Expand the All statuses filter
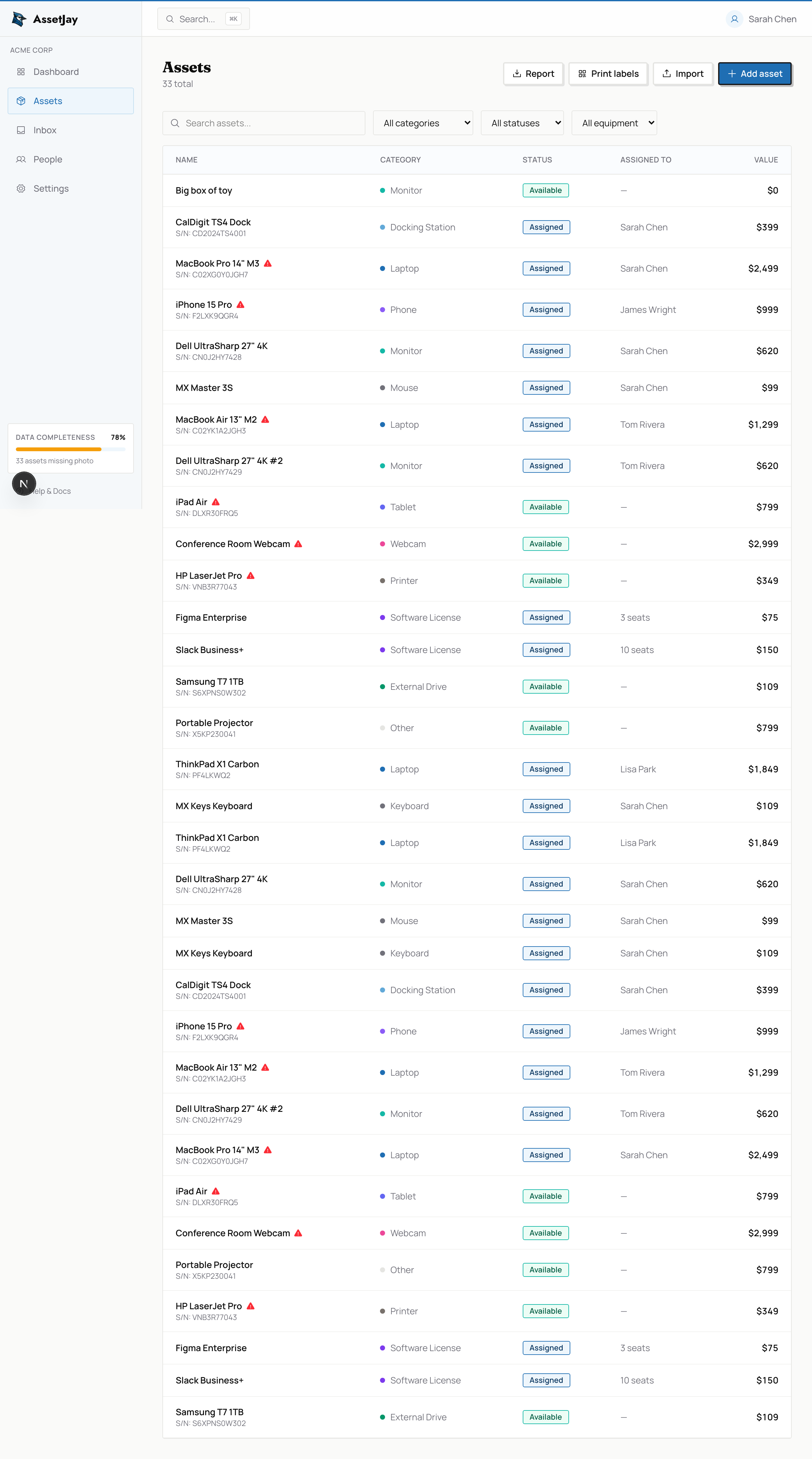 [x=521, y=123]
